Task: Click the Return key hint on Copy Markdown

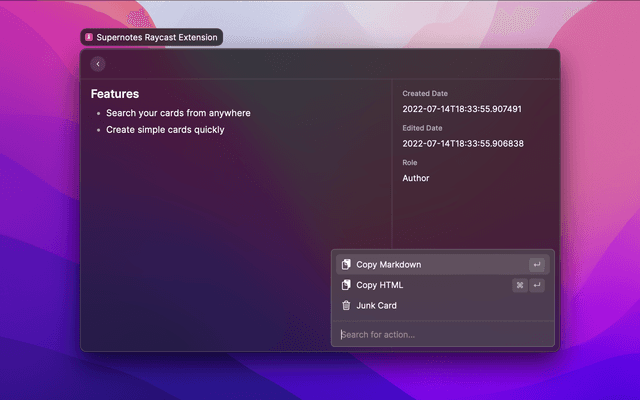Action: click(x=537, y=264)
